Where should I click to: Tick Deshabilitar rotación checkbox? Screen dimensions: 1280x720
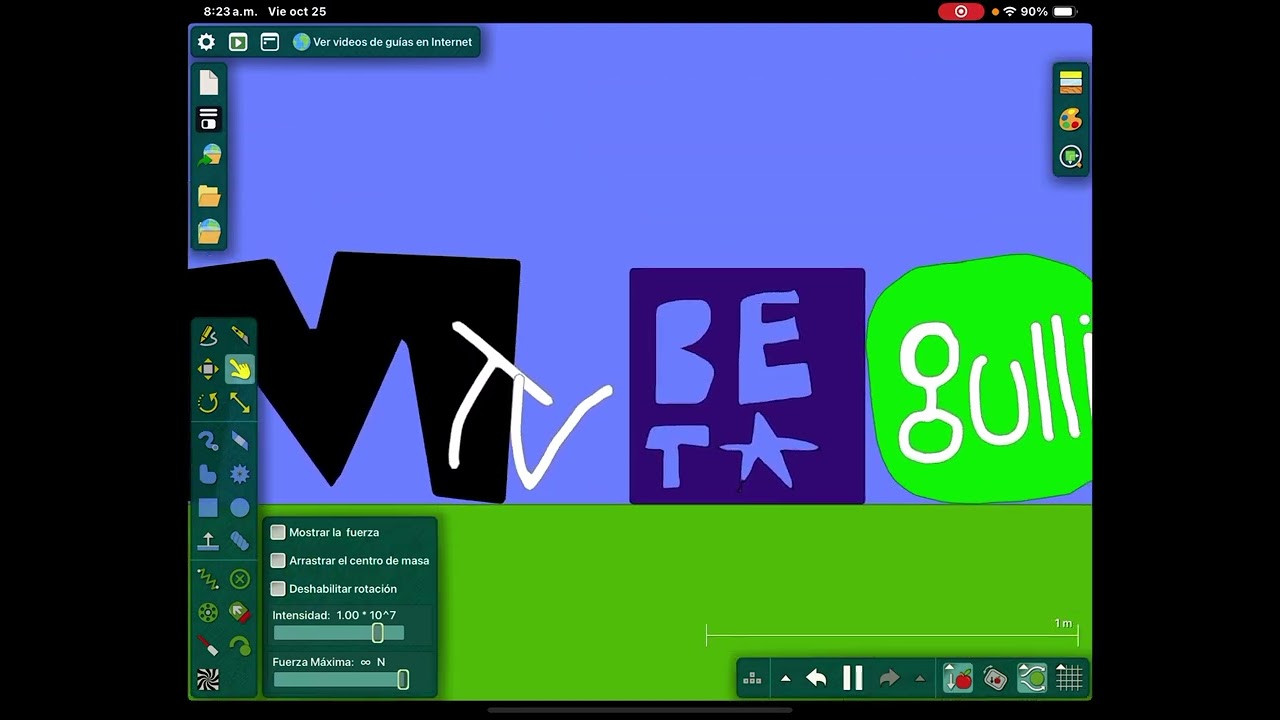[278, 588]
